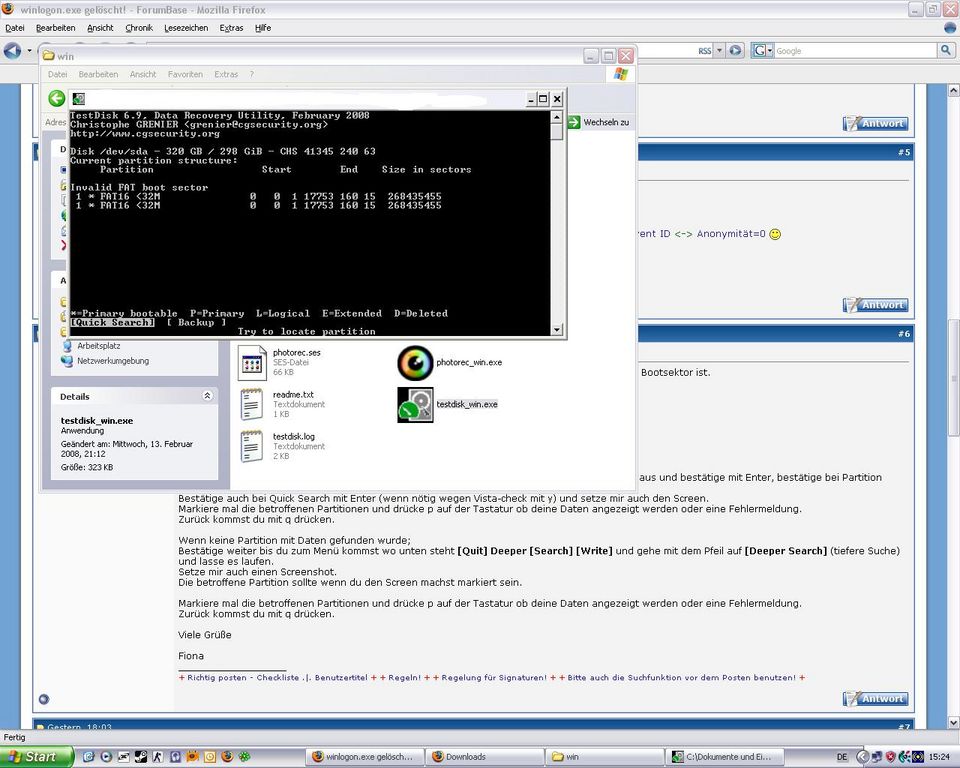Open Firefox back-history dropdown arrow
The image size is (960, 768).
click(29, 51)
